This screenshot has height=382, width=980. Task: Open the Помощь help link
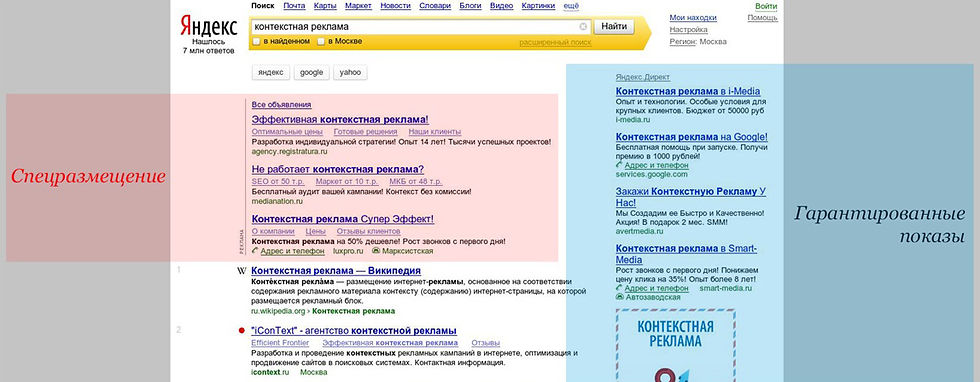(762, 18)
